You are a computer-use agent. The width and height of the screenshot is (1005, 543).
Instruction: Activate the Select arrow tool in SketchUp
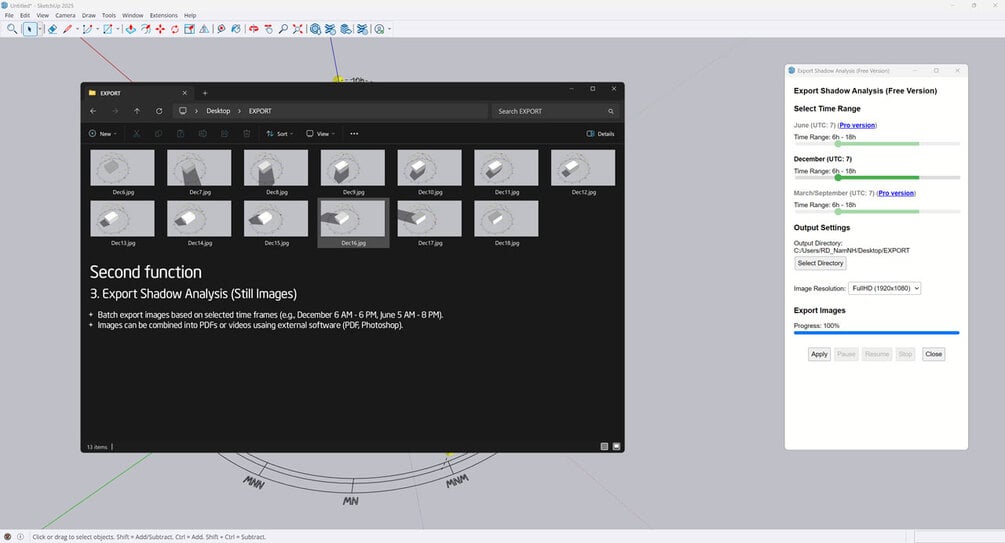click(x=29, y=29)
